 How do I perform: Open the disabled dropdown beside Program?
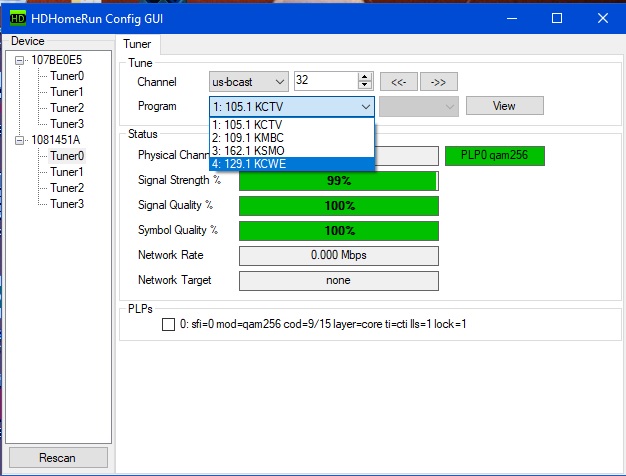[419, 107]
